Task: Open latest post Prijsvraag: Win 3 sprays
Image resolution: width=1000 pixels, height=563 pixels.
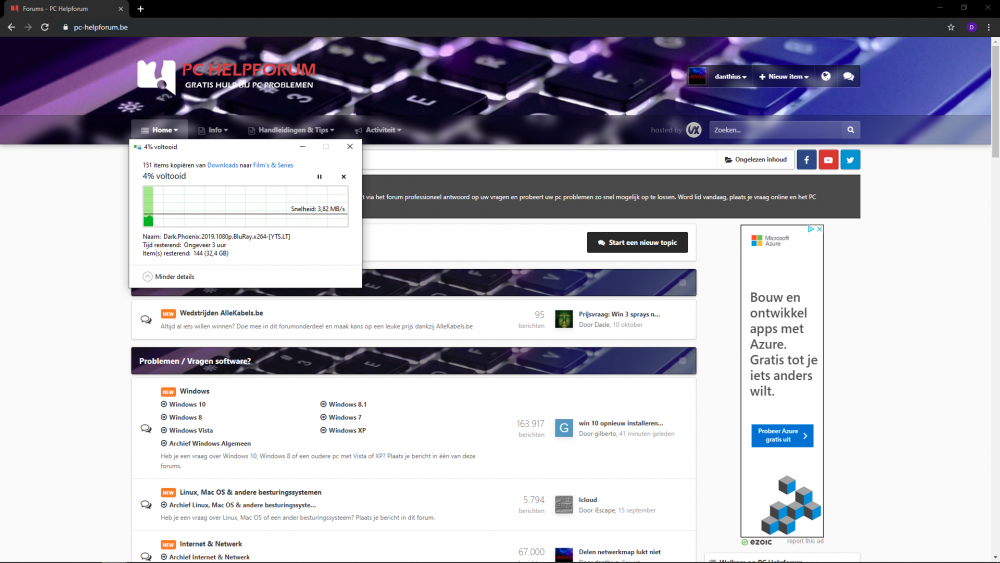Action: click(x=619, y=314)
